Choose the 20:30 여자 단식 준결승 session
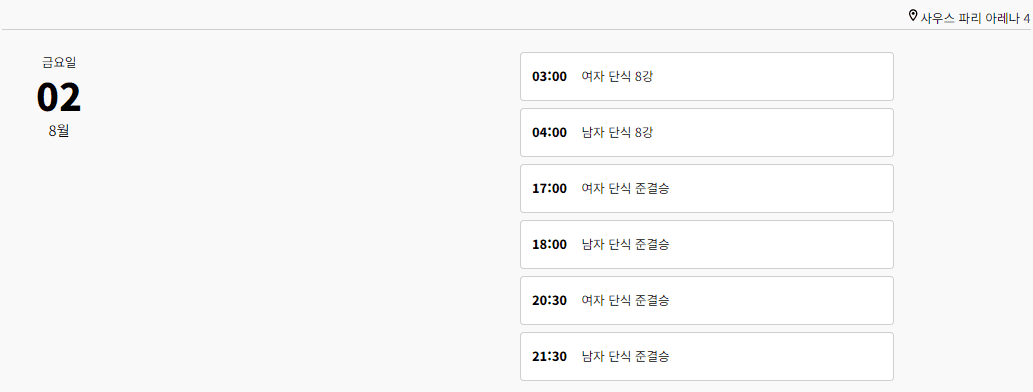 (x=707, y=300)
